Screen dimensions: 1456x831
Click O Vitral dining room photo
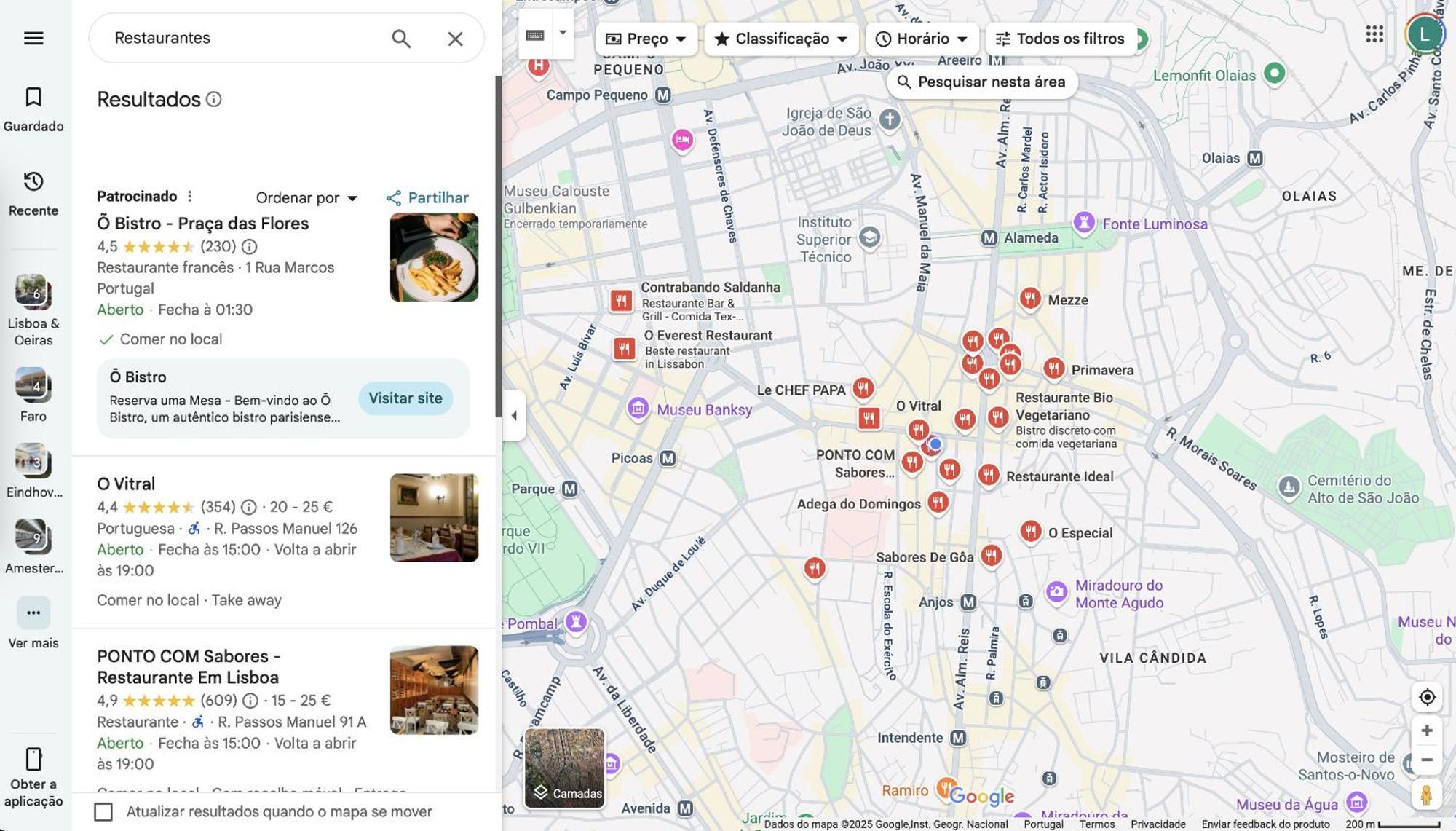(x=434, y=518)
